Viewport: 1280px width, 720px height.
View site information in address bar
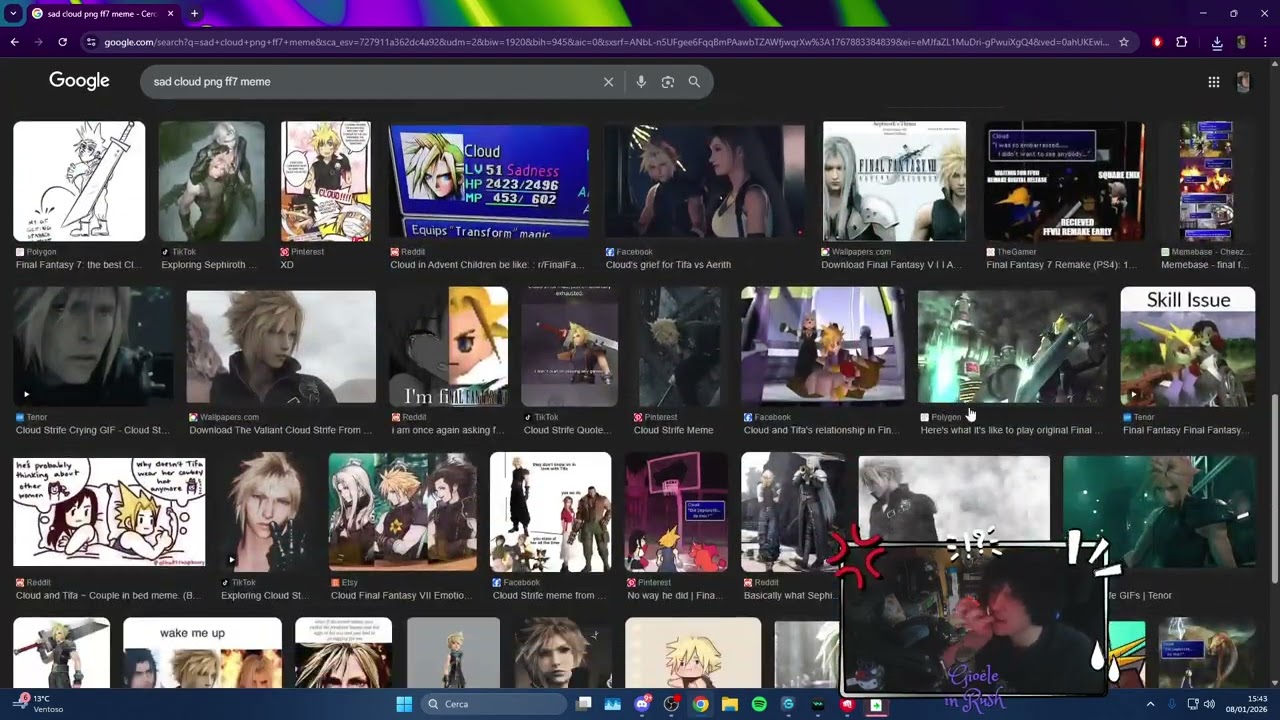click(91, 42)
